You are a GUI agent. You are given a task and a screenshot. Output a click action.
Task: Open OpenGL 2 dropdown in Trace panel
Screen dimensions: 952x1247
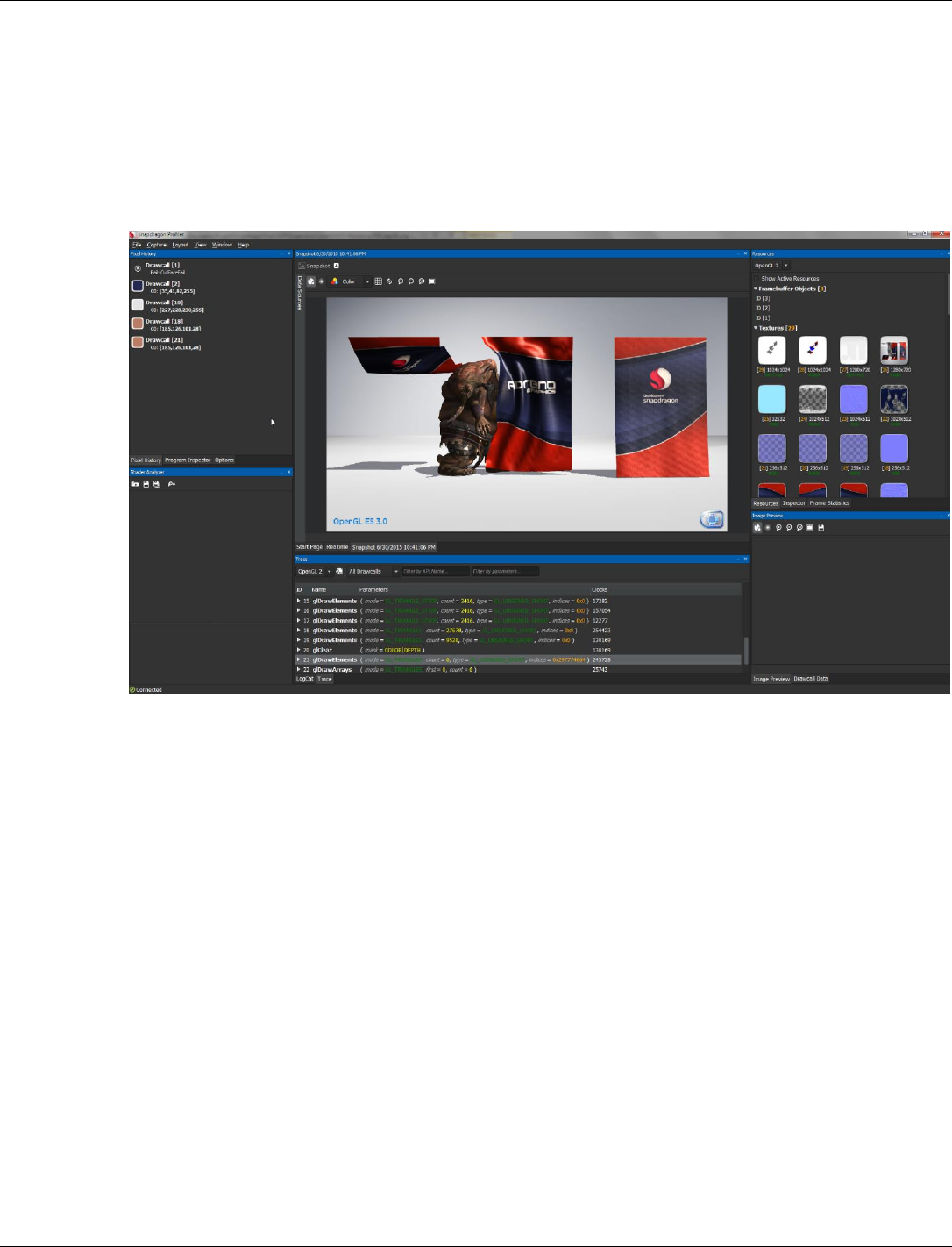point(314,571)
